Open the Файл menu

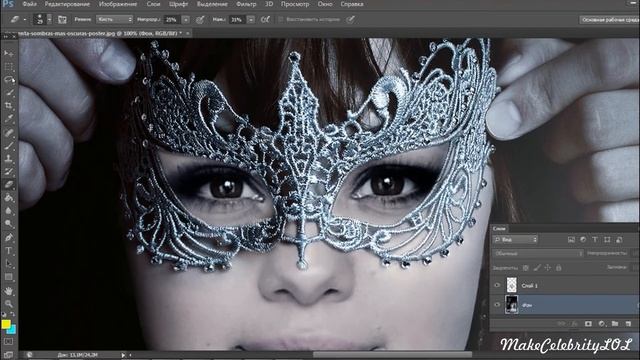click(29, 4)
